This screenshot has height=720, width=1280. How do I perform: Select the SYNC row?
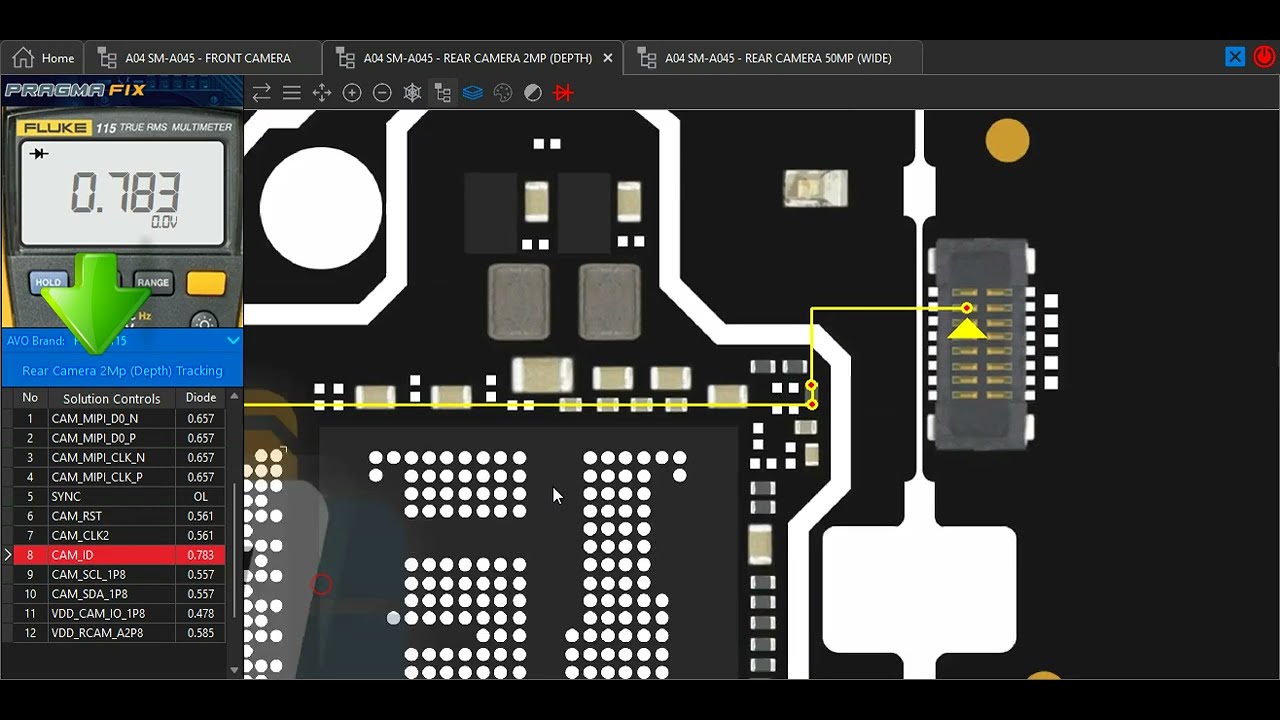tap(120, 497)
